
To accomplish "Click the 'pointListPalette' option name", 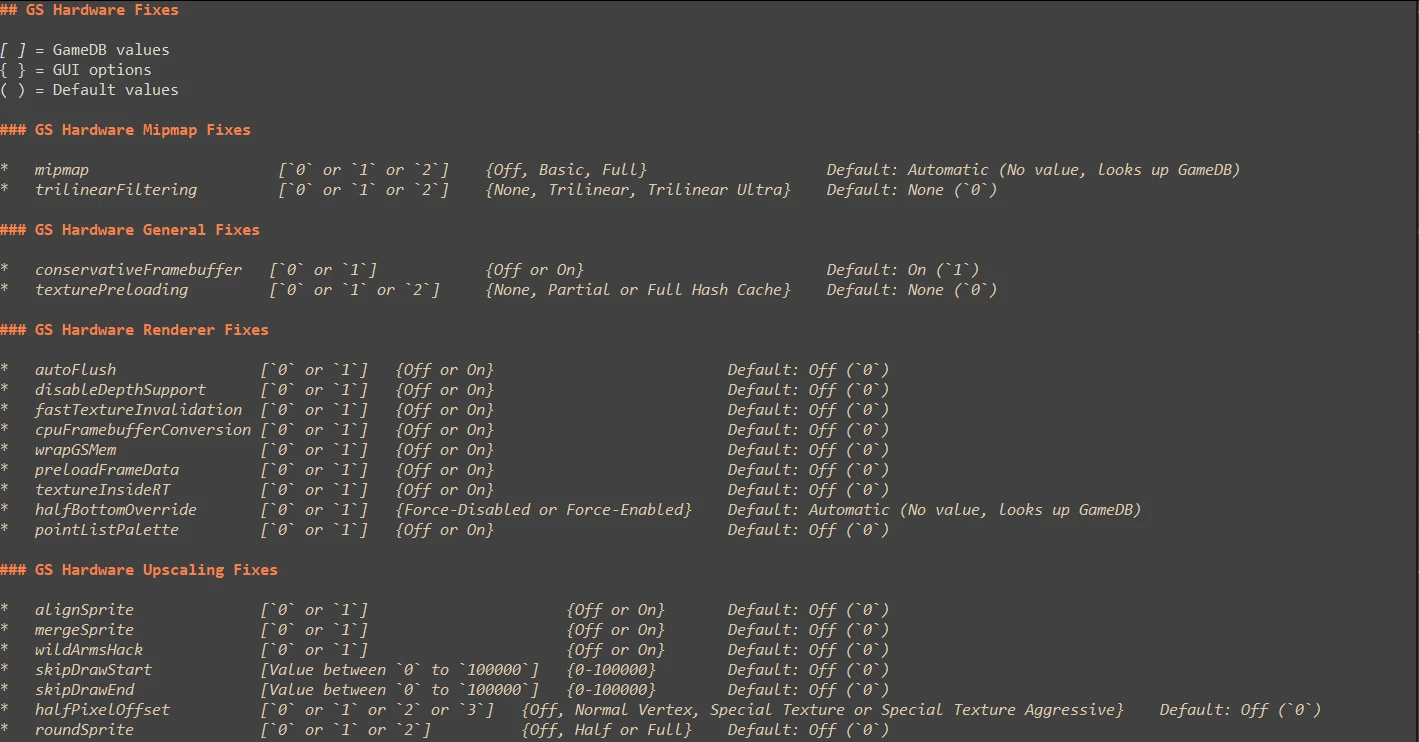I will coord(107,530).
